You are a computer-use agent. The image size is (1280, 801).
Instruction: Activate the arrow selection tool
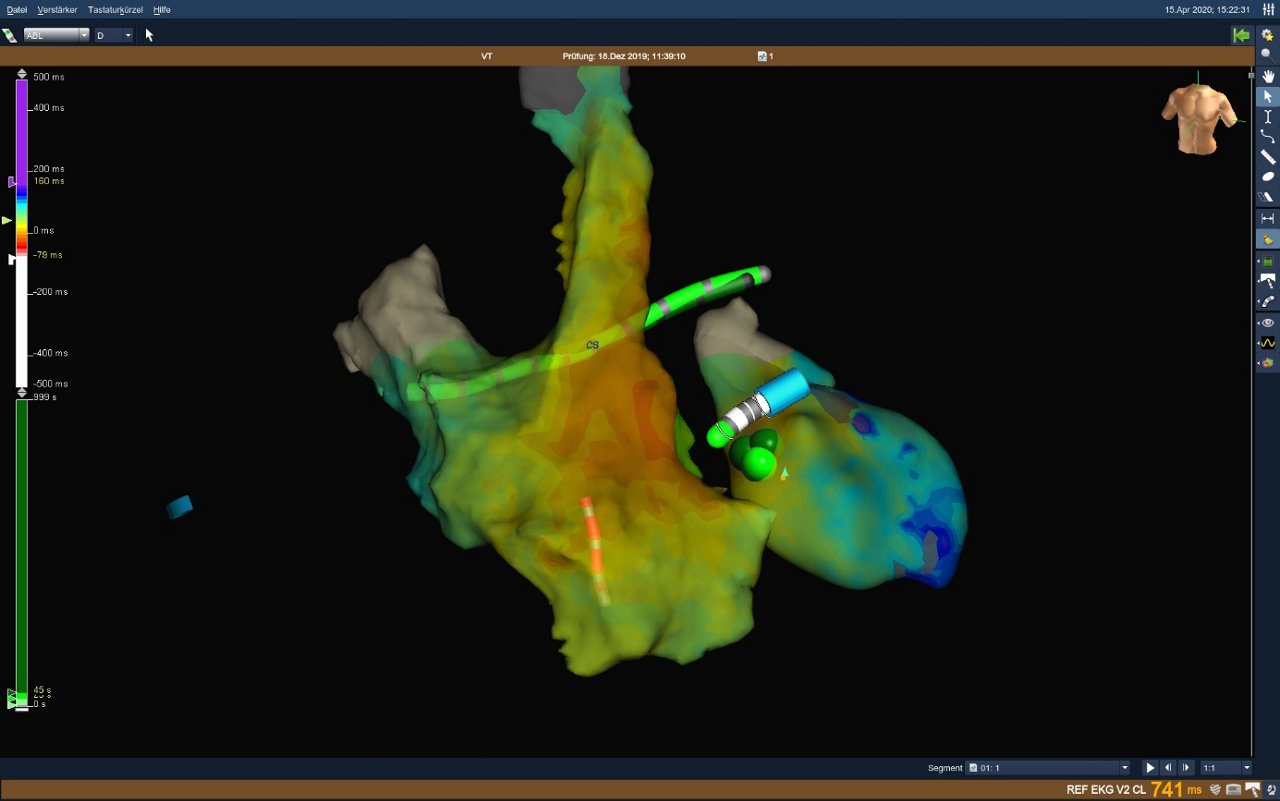coord(1266,96)
